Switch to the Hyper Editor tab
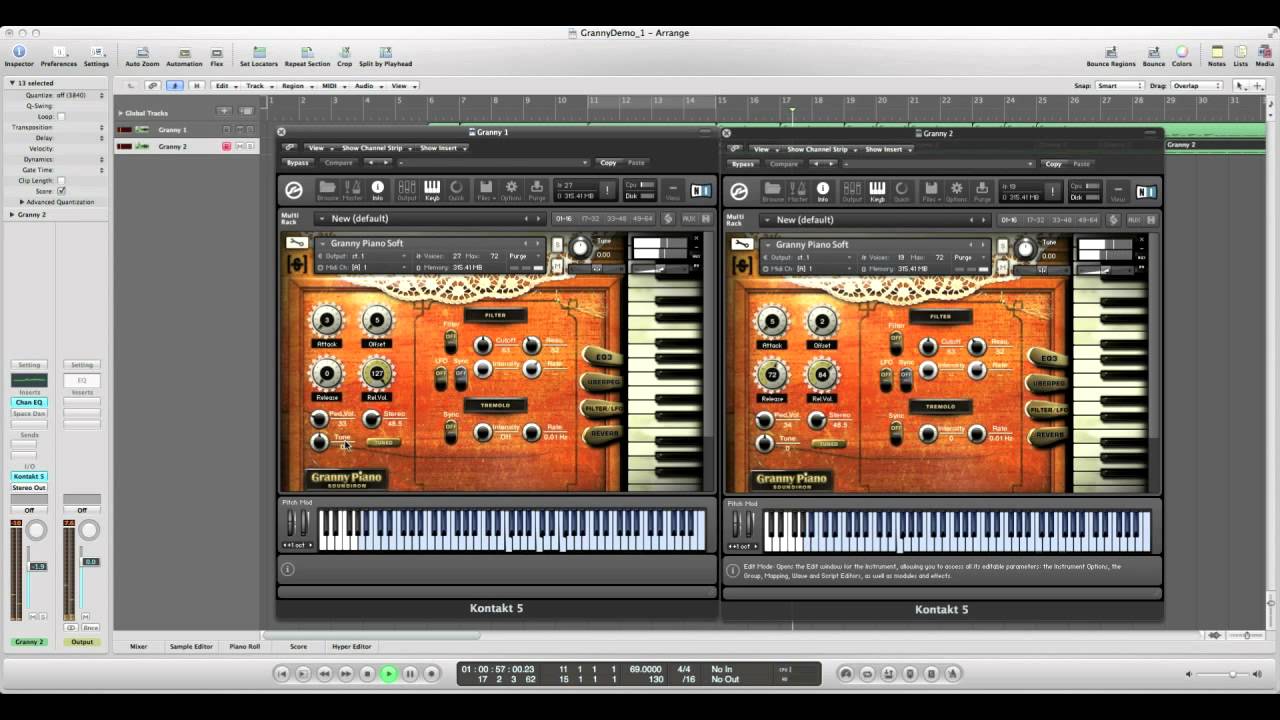Screen dimensions: 1280x720 (351, 646)
